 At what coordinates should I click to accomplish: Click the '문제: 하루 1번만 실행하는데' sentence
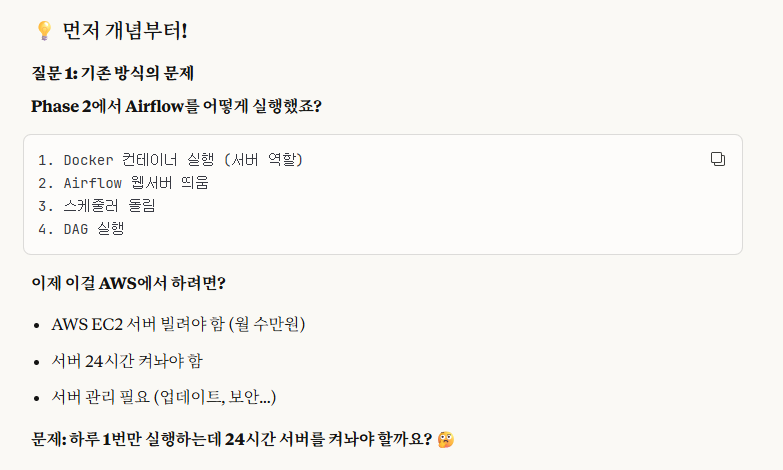click(x=232, y=440)
